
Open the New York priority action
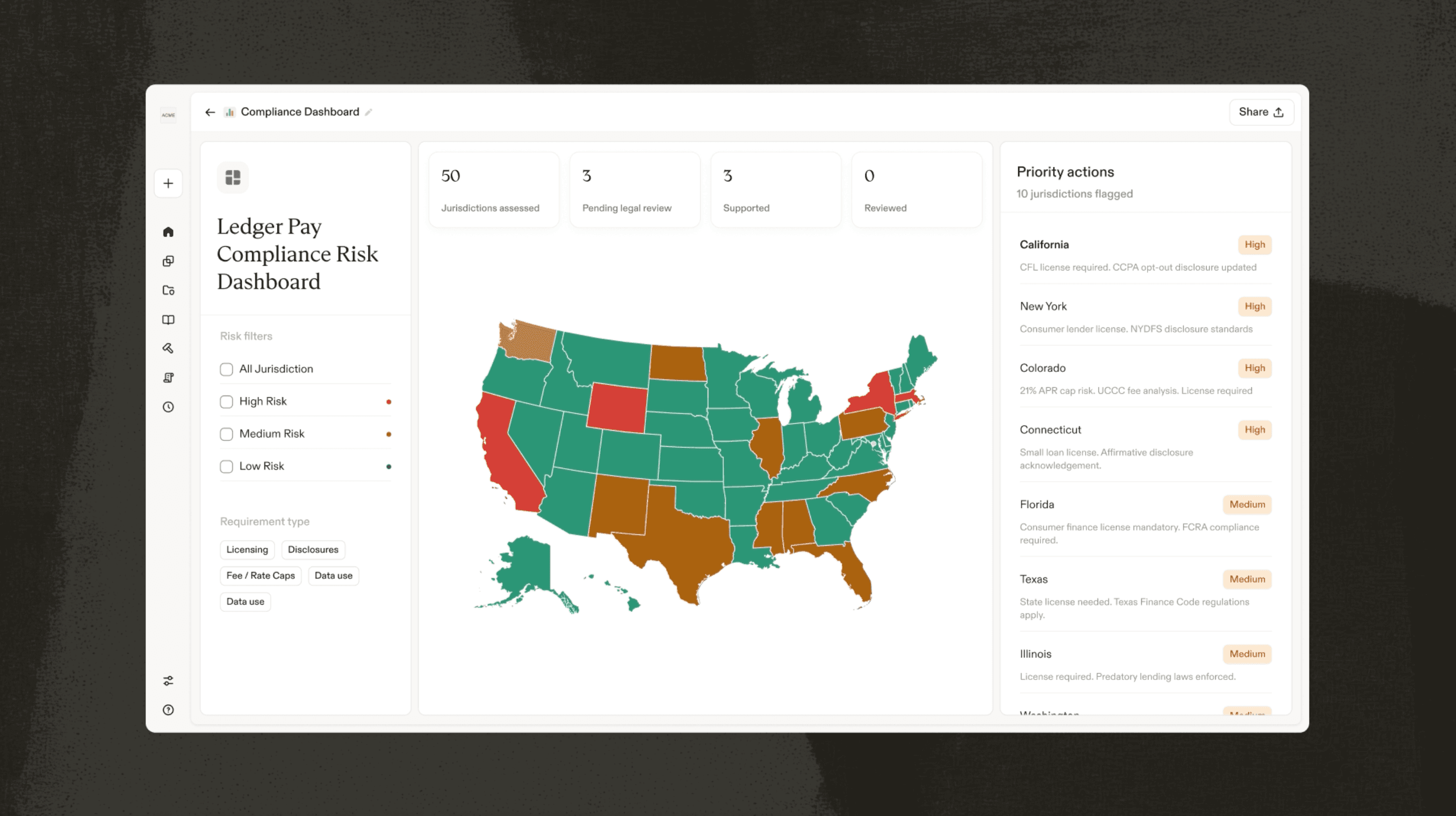click(1145, 317)
